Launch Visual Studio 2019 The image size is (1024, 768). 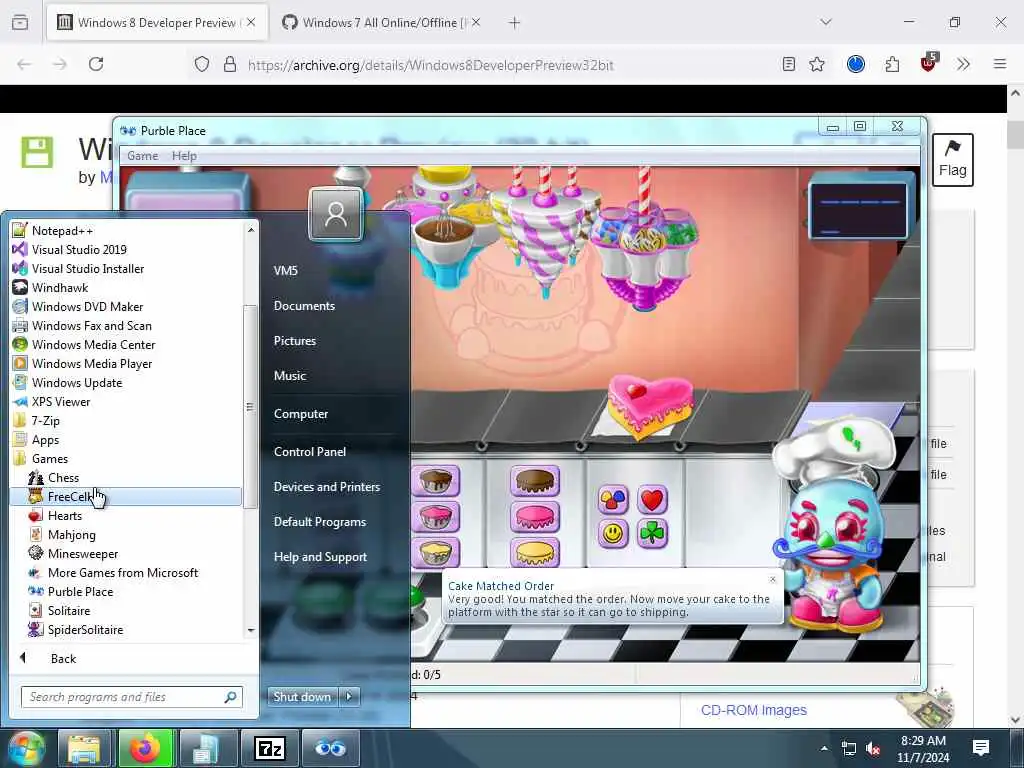coord(125,249)
